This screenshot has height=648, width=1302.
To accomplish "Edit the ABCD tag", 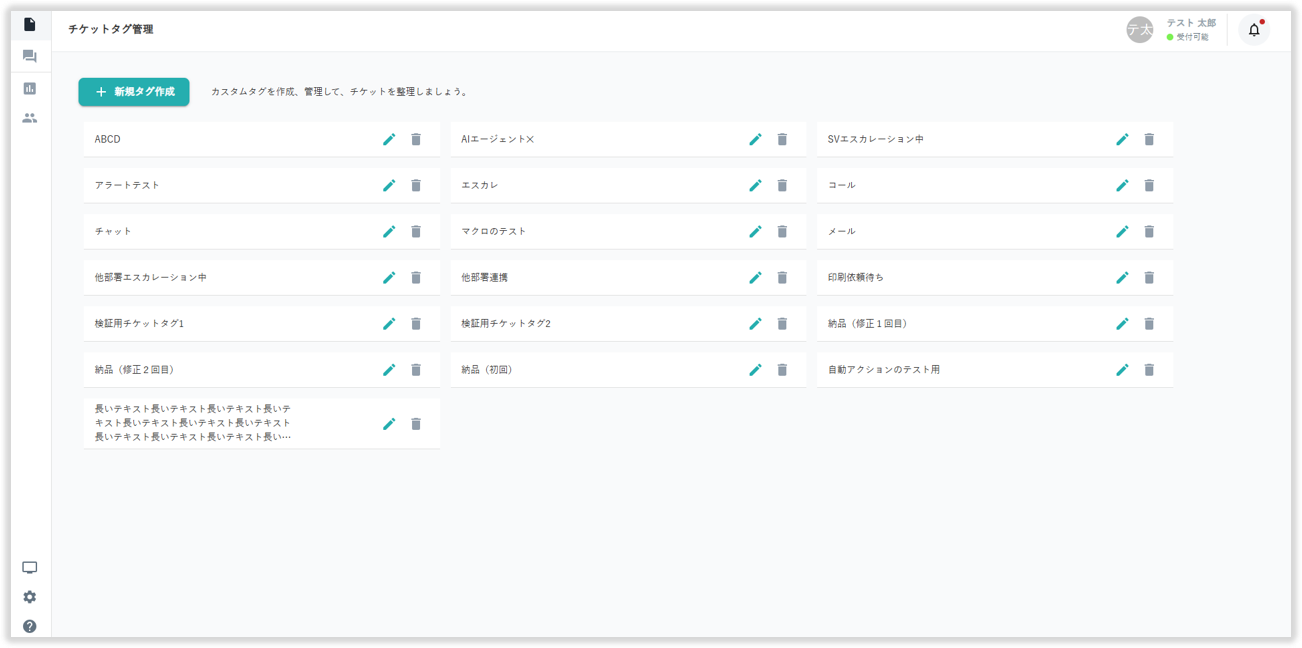I will 389,139.
